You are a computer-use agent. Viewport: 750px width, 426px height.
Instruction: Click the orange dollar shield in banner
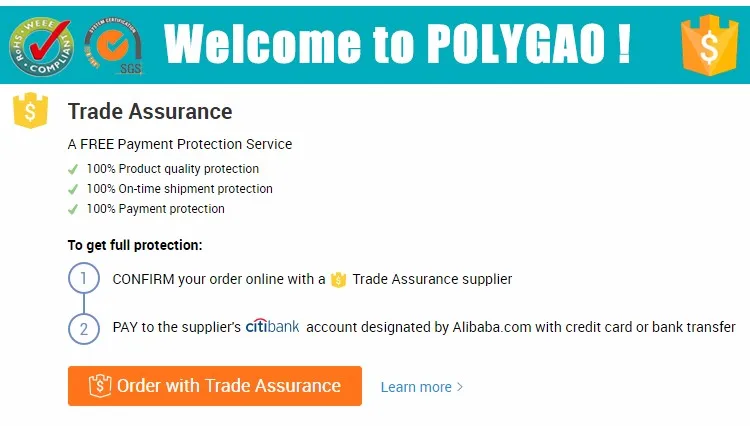point(709,45)
